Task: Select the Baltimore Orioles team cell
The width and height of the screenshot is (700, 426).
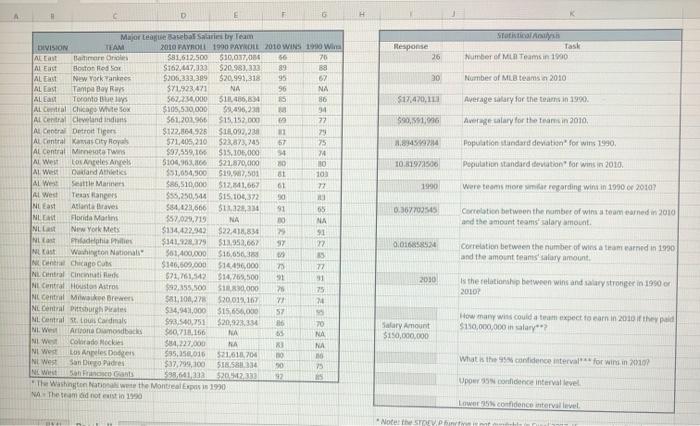Action: coord(114,58)
